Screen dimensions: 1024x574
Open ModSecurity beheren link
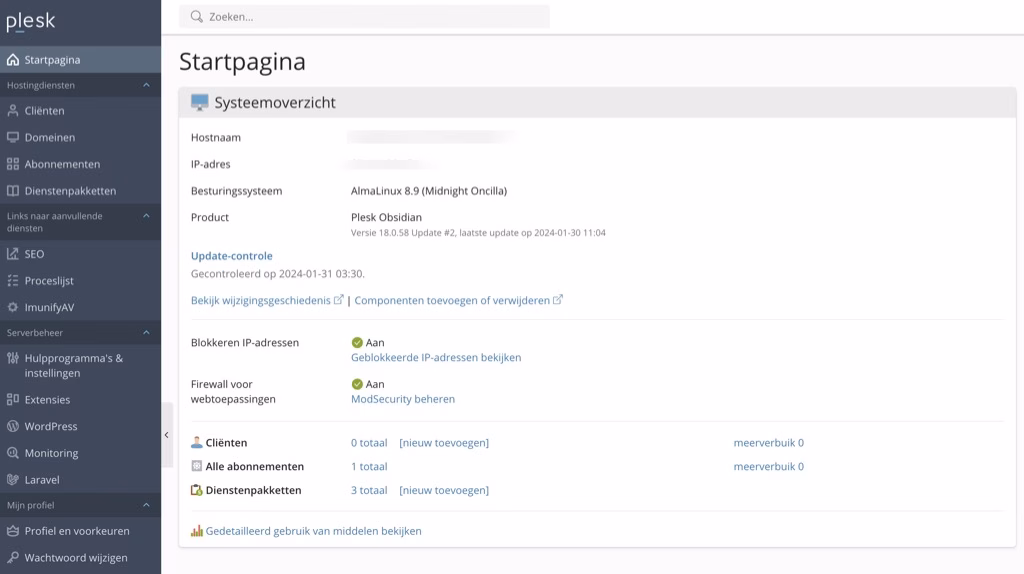point(403,399)
